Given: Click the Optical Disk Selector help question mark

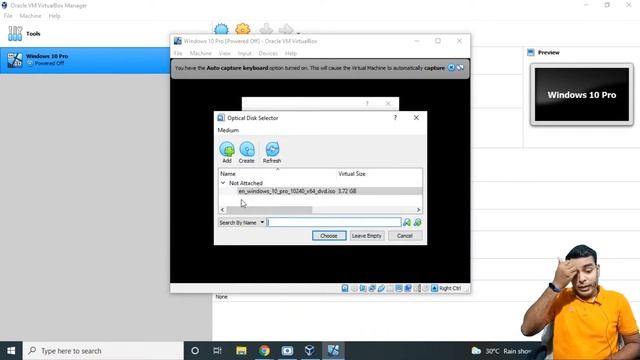Looking at the screenshot, I should click(395, 118).
